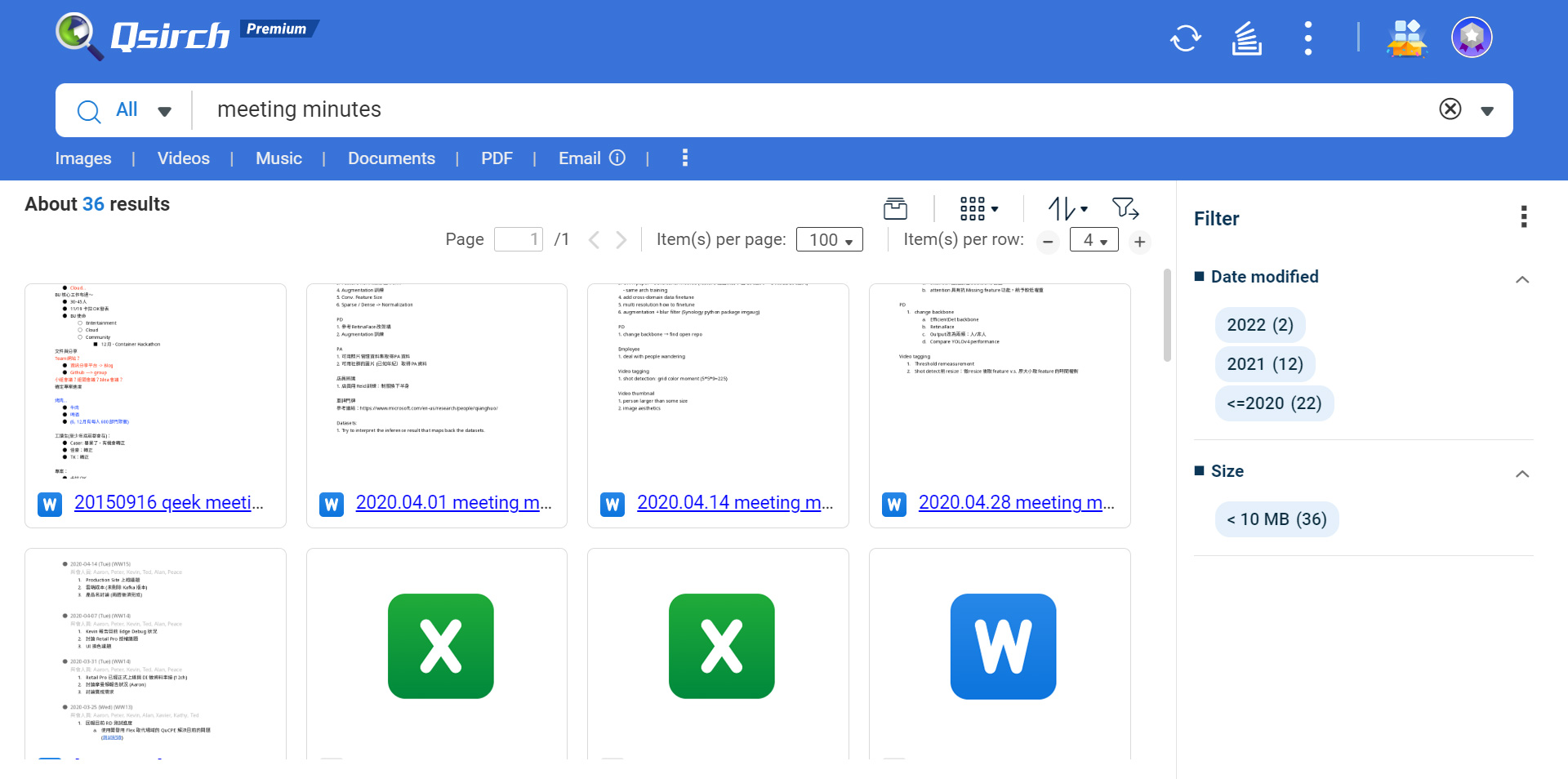
Task: Open the 2020.04.14 meeting file link
Action: 734,503
